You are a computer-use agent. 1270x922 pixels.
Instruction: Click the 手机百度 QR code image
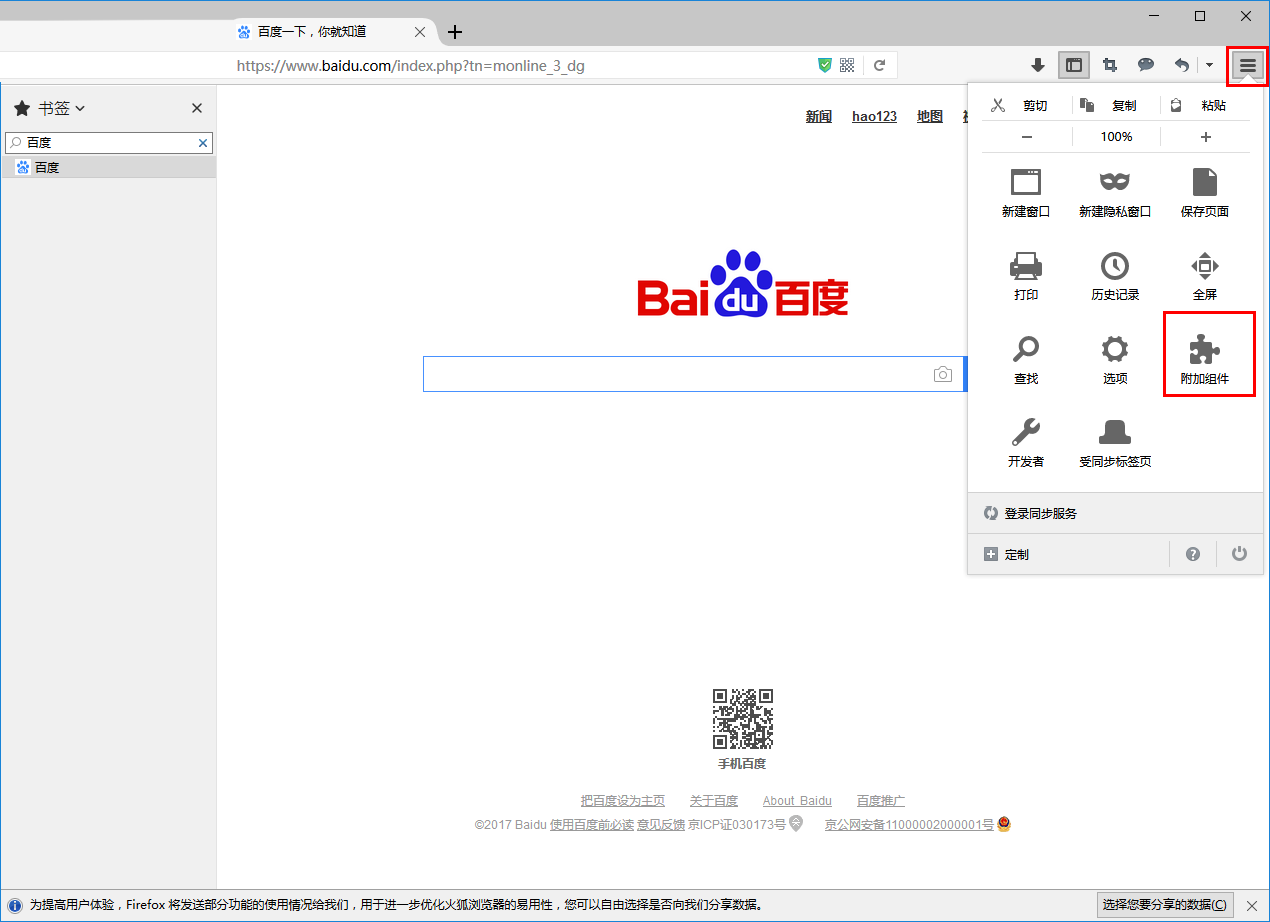(743, 719)
